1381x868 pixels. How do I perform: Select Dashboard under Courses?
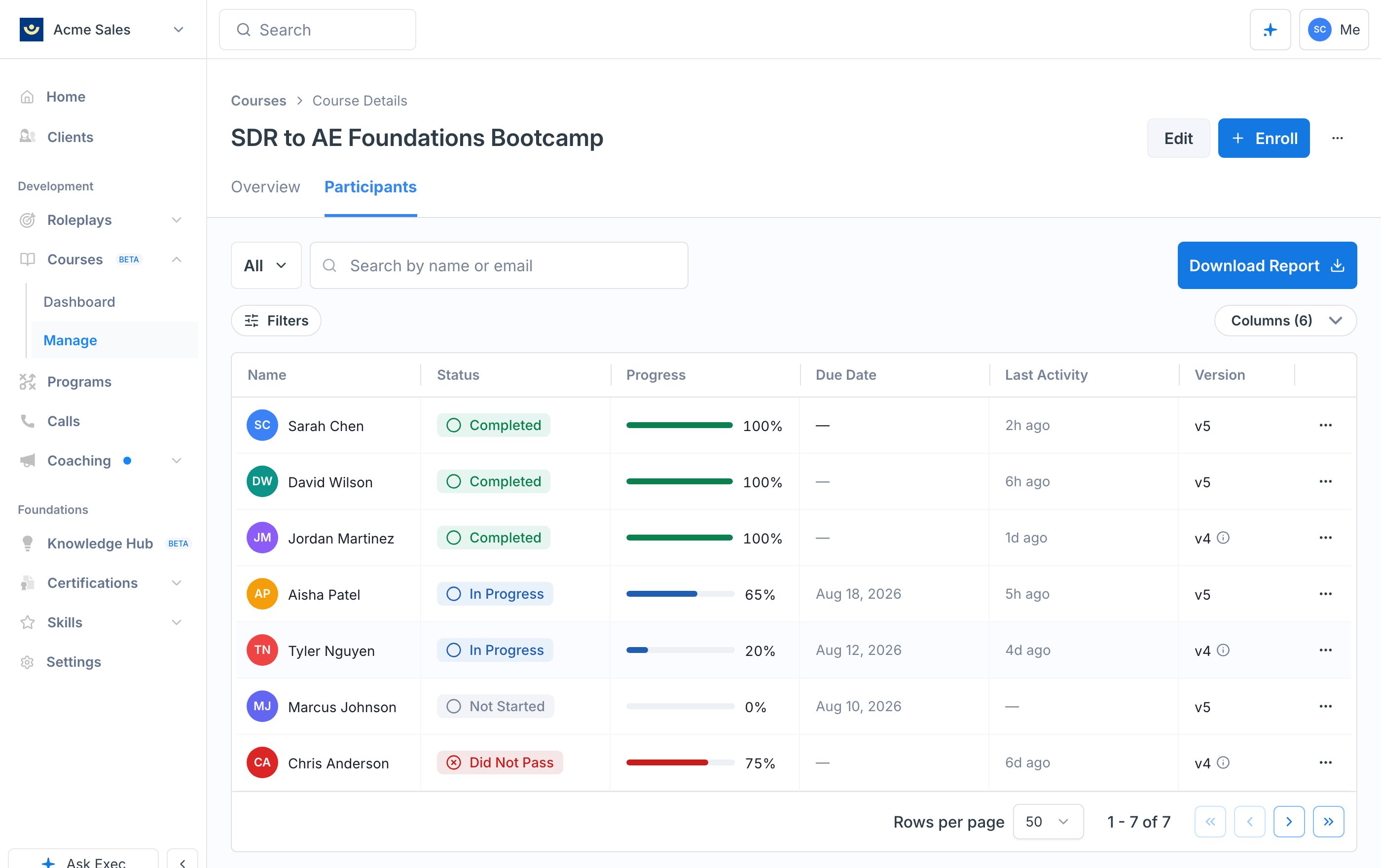79,302
